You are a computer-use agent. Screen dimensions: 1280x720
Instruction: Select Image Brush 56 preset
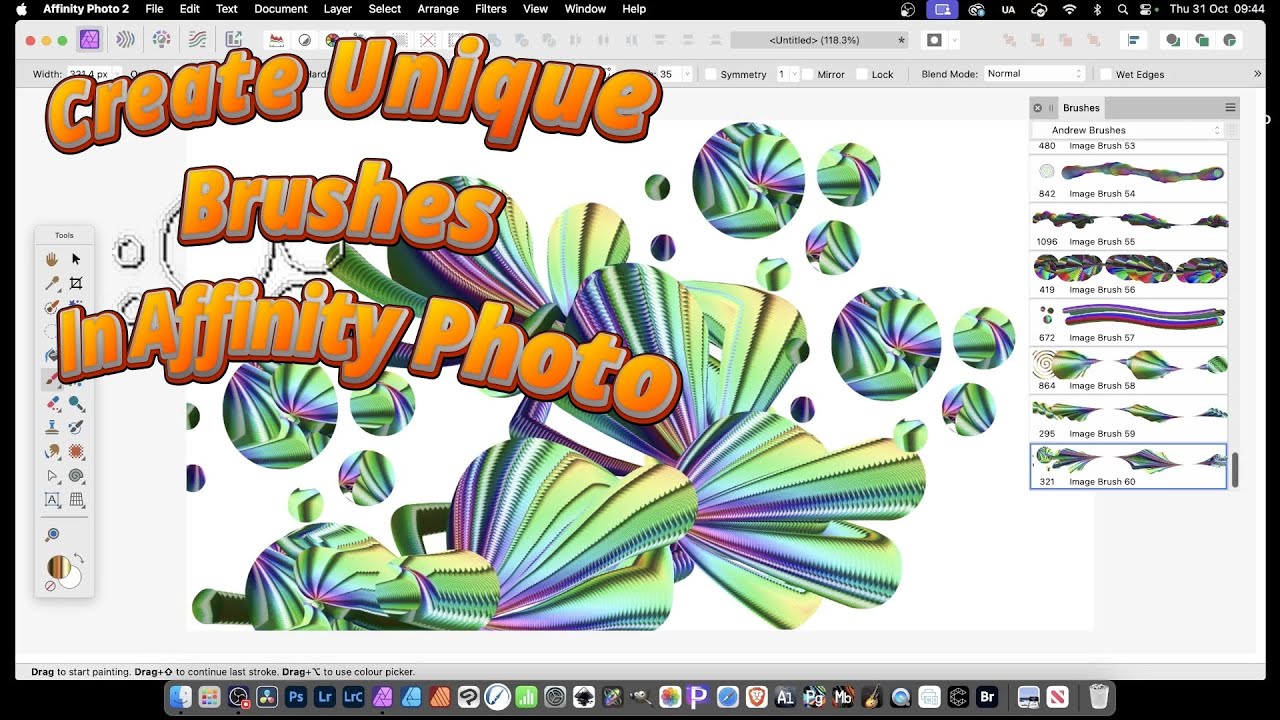coord(1128,275)
